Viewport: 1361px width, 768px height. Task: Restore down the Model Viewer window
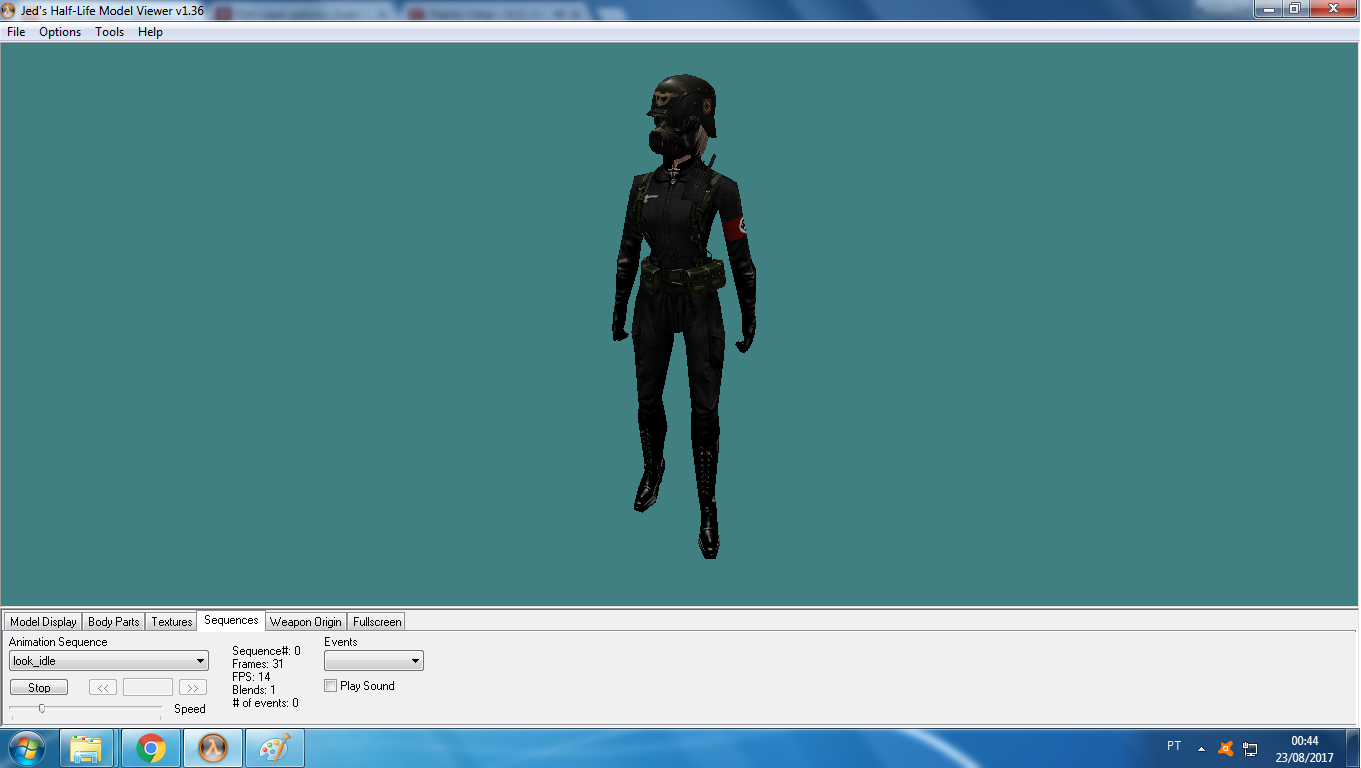[1295, 8]
